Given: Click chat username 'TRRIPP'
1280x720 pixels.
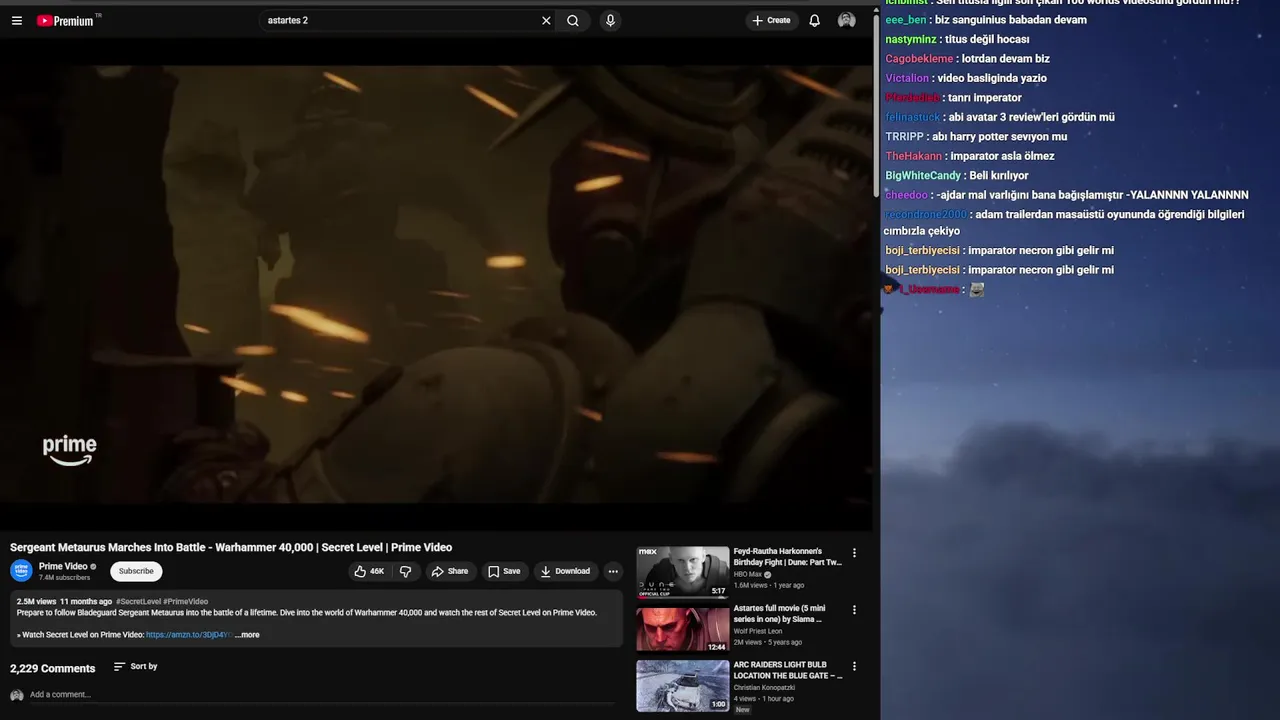Looking at the screenshot, I should click(x=904, y=137).
